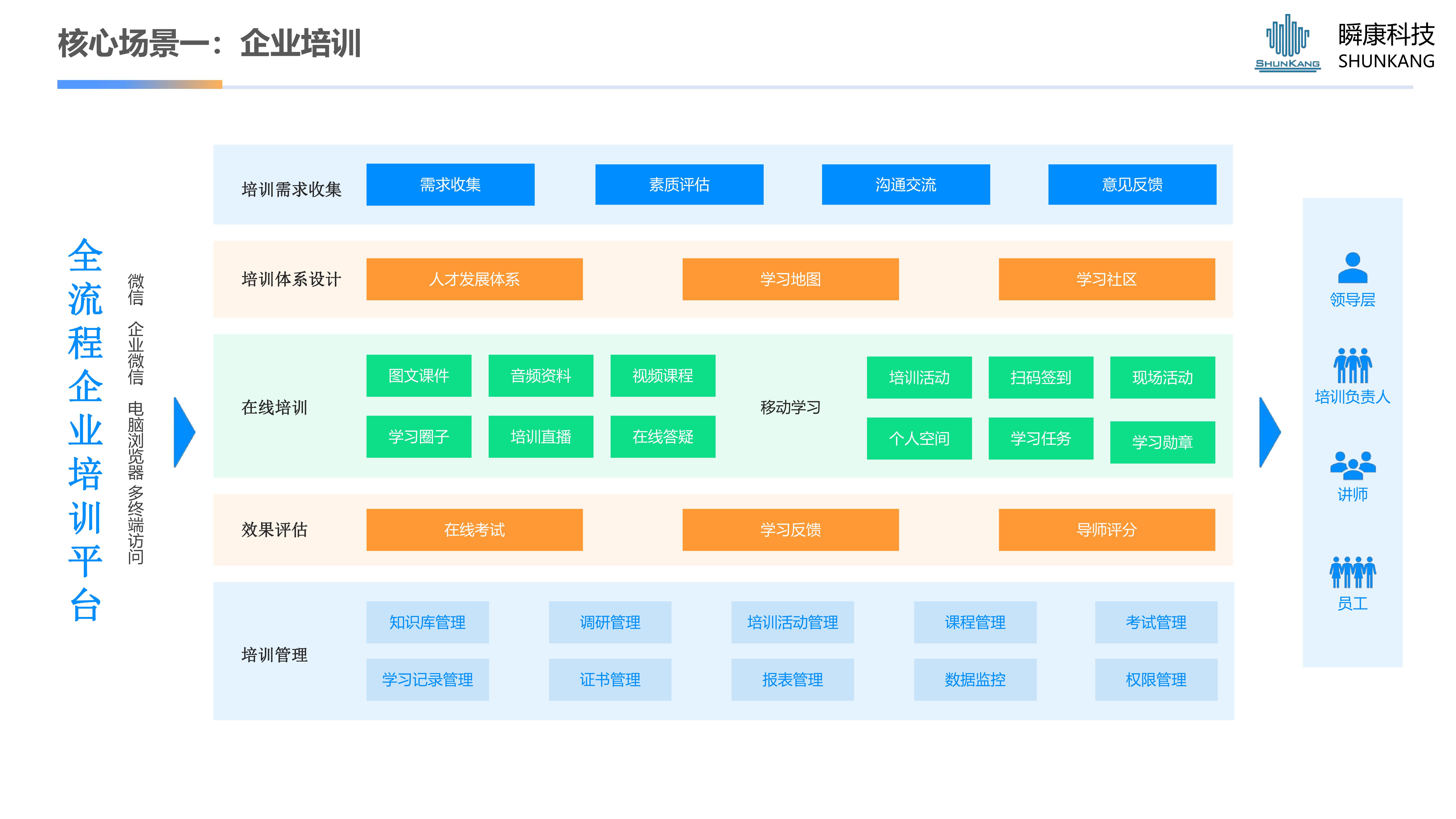1456x819 pixels.
Task: Click the 学习记录管理 tile
Action: pyautogui.click(x=427, y=679)
